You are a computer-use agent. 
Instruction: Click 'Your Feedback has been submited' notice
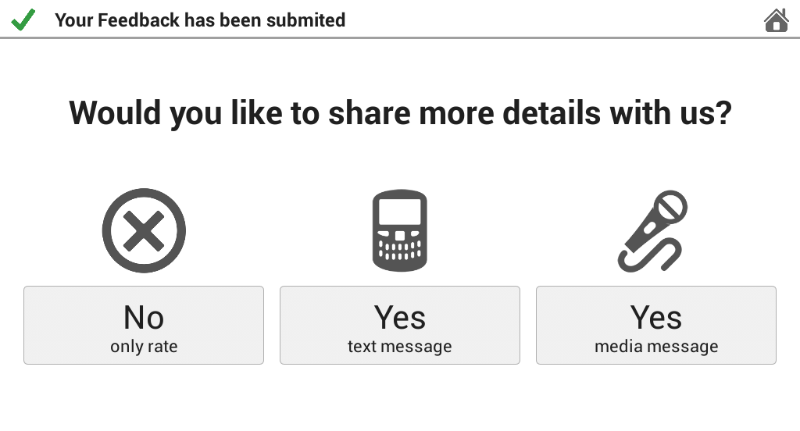(x=200, y=20)
